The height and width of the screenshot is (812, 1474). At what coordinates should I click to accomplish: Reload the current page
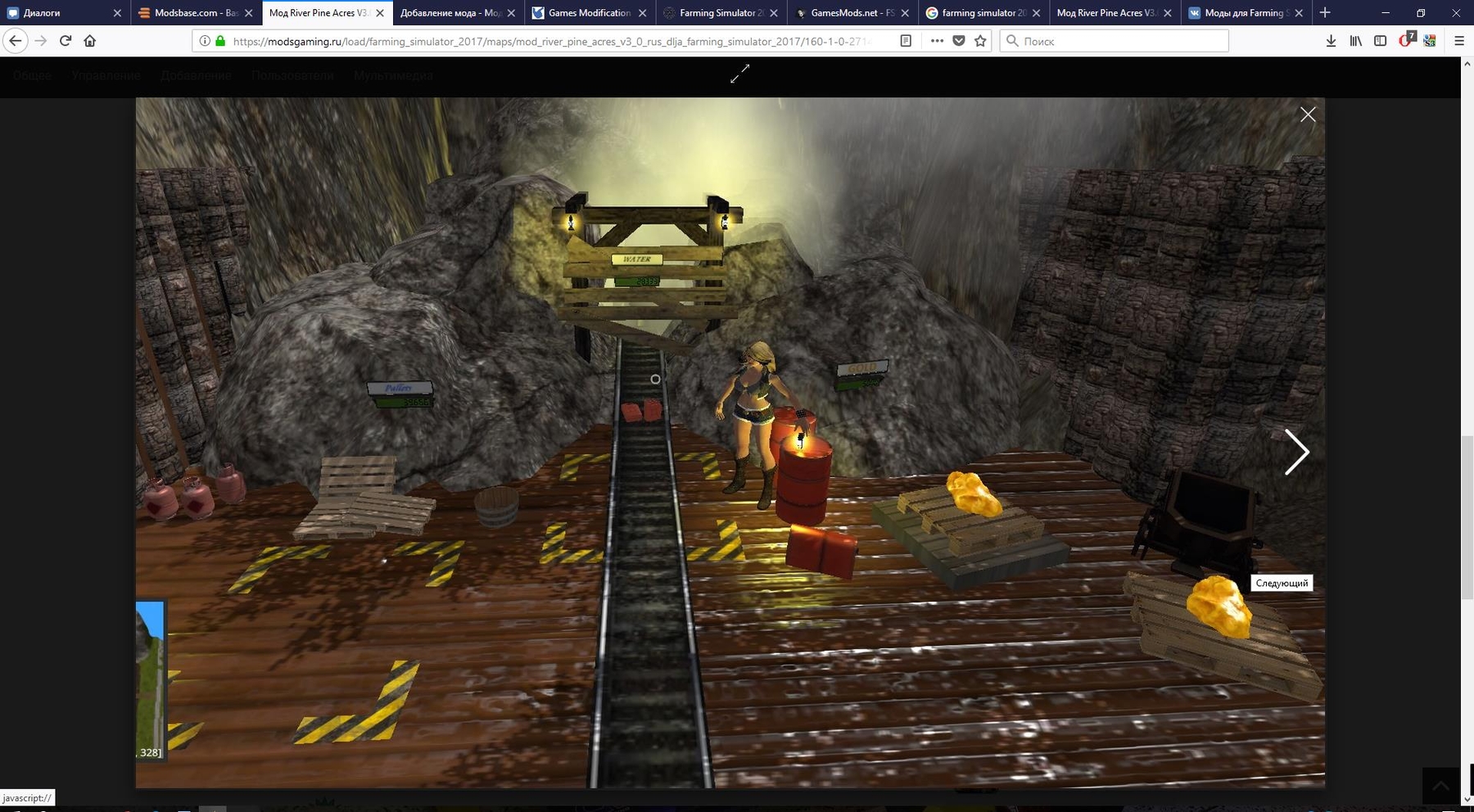click(66, 41)
